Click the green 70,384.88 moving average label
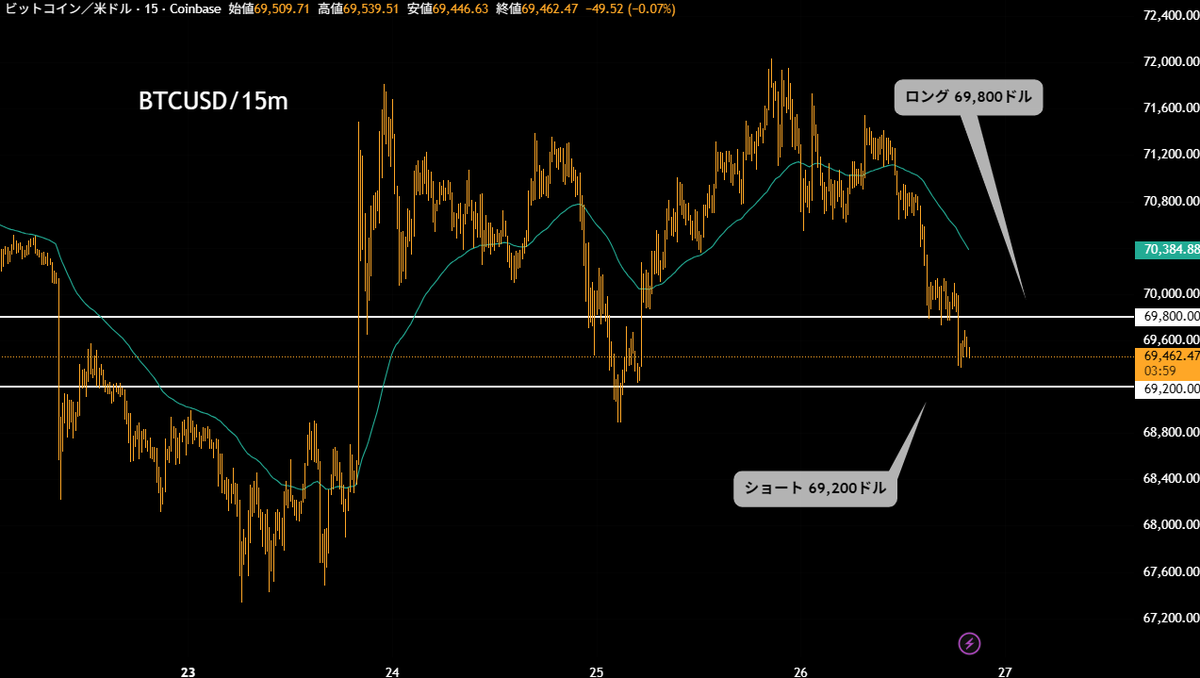This screenshot has width=1200, height=678. [1167, 250]
